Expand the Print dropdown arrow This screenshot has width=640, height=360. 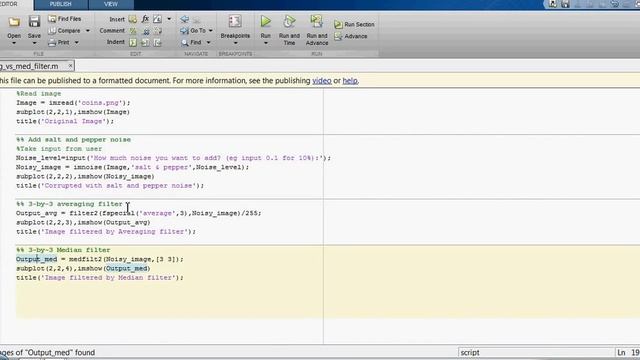(76, 42)
